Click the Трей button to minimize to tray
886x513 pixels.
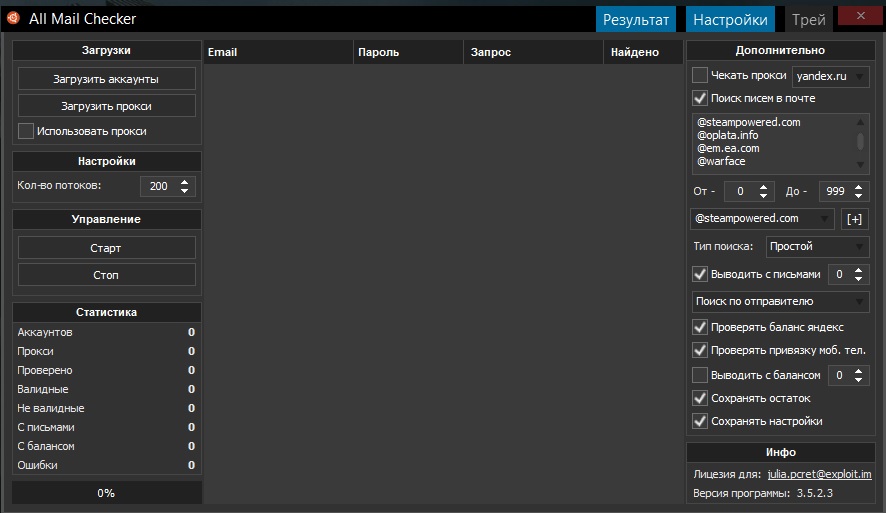pos(809,19)
